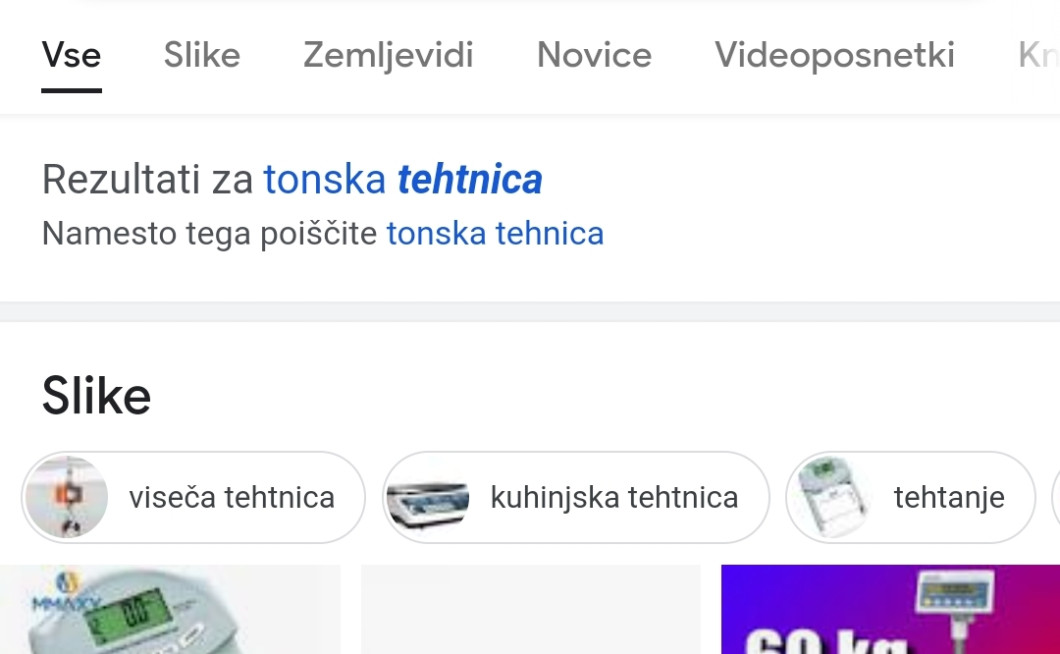Go to the Novice tab
1060x654 pixels.
click(x=594, y=55)
